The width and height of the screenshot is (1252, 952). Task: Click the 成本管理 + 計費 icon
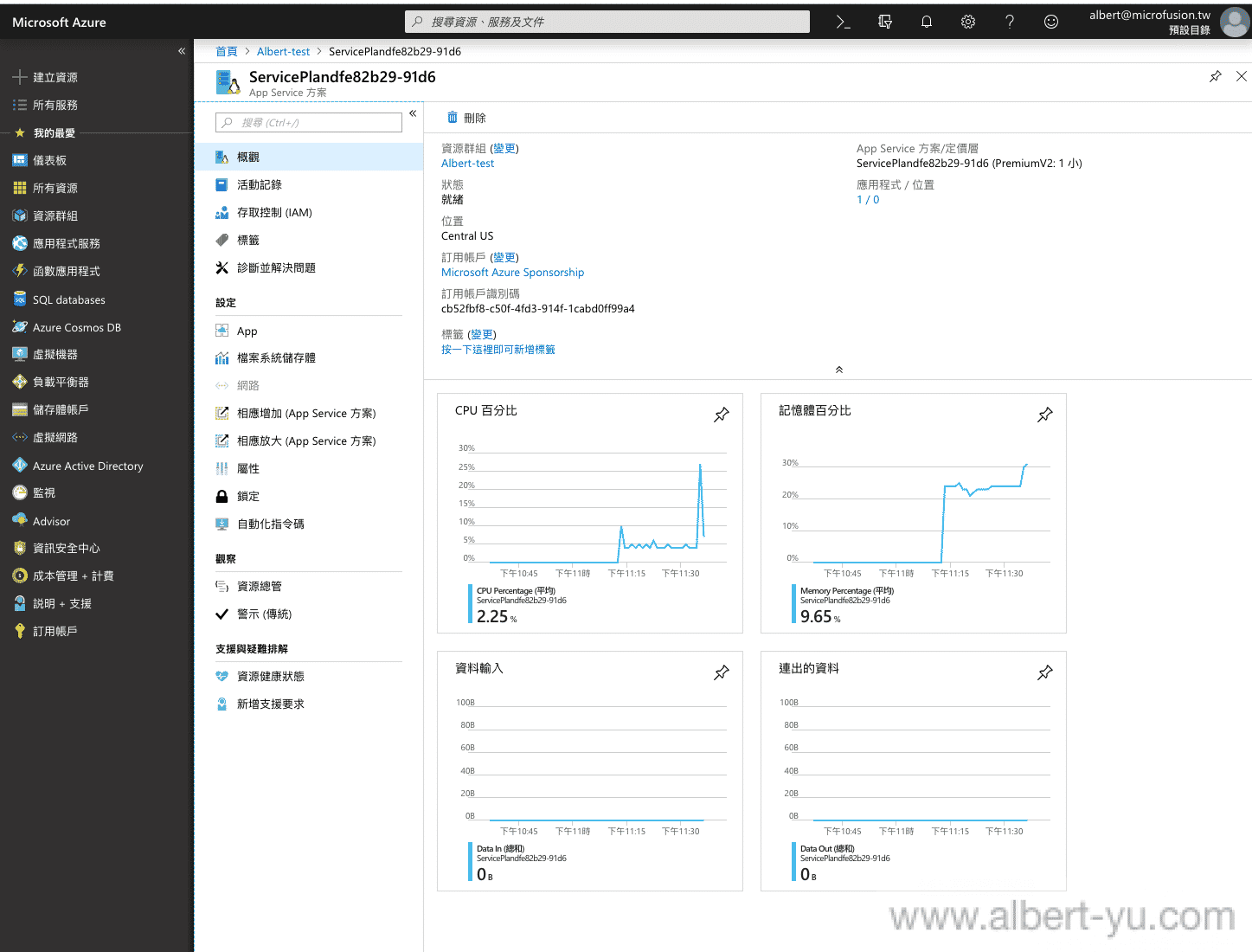pyautogui.click(x=20, y=576)
